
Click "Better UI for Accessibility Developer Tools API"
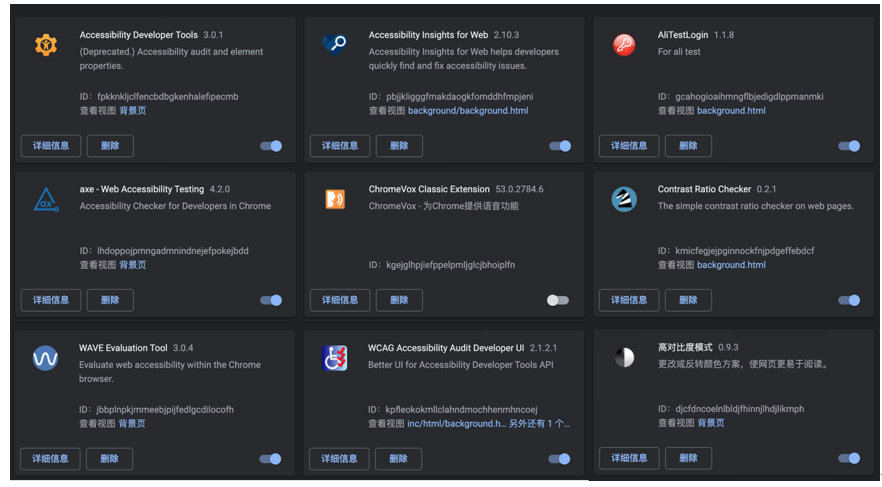[x=461, y=365]
